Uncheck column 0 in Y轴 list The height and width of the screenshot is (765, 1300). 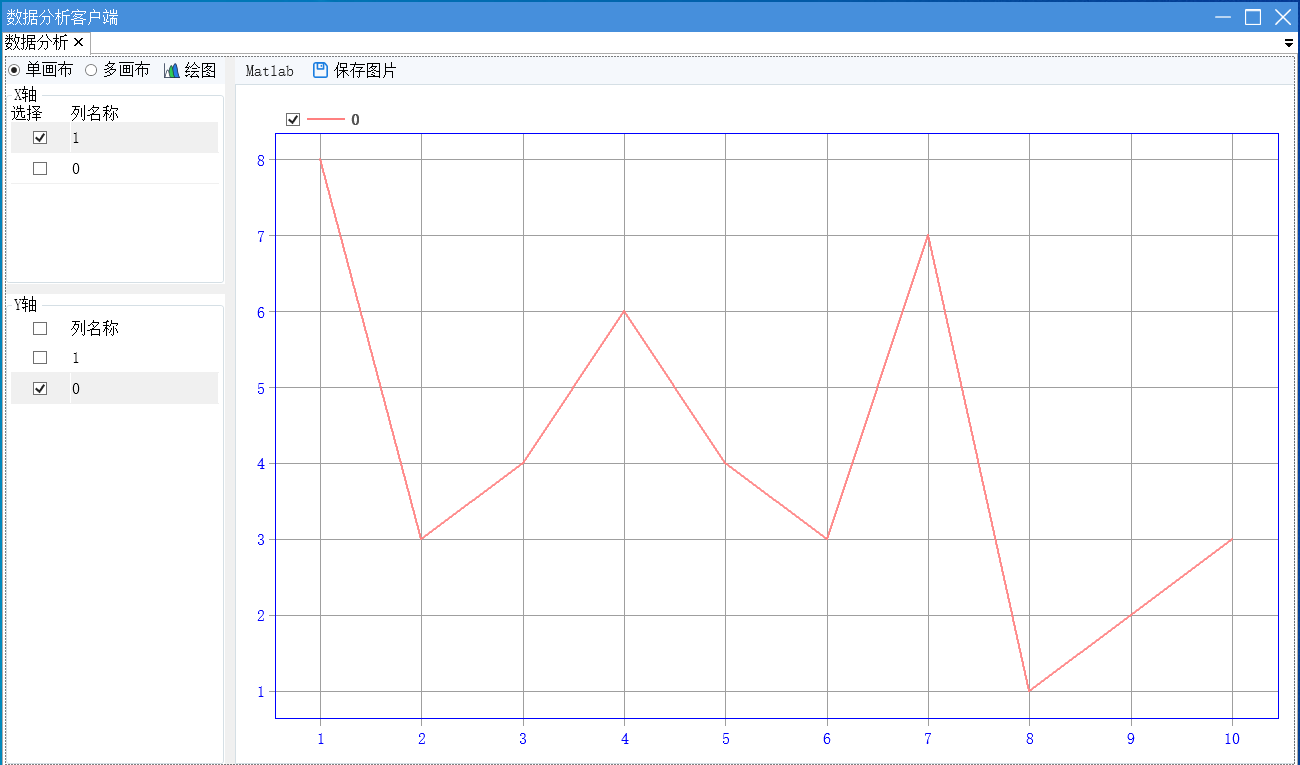pyautogui.click(x=40, y=388)
